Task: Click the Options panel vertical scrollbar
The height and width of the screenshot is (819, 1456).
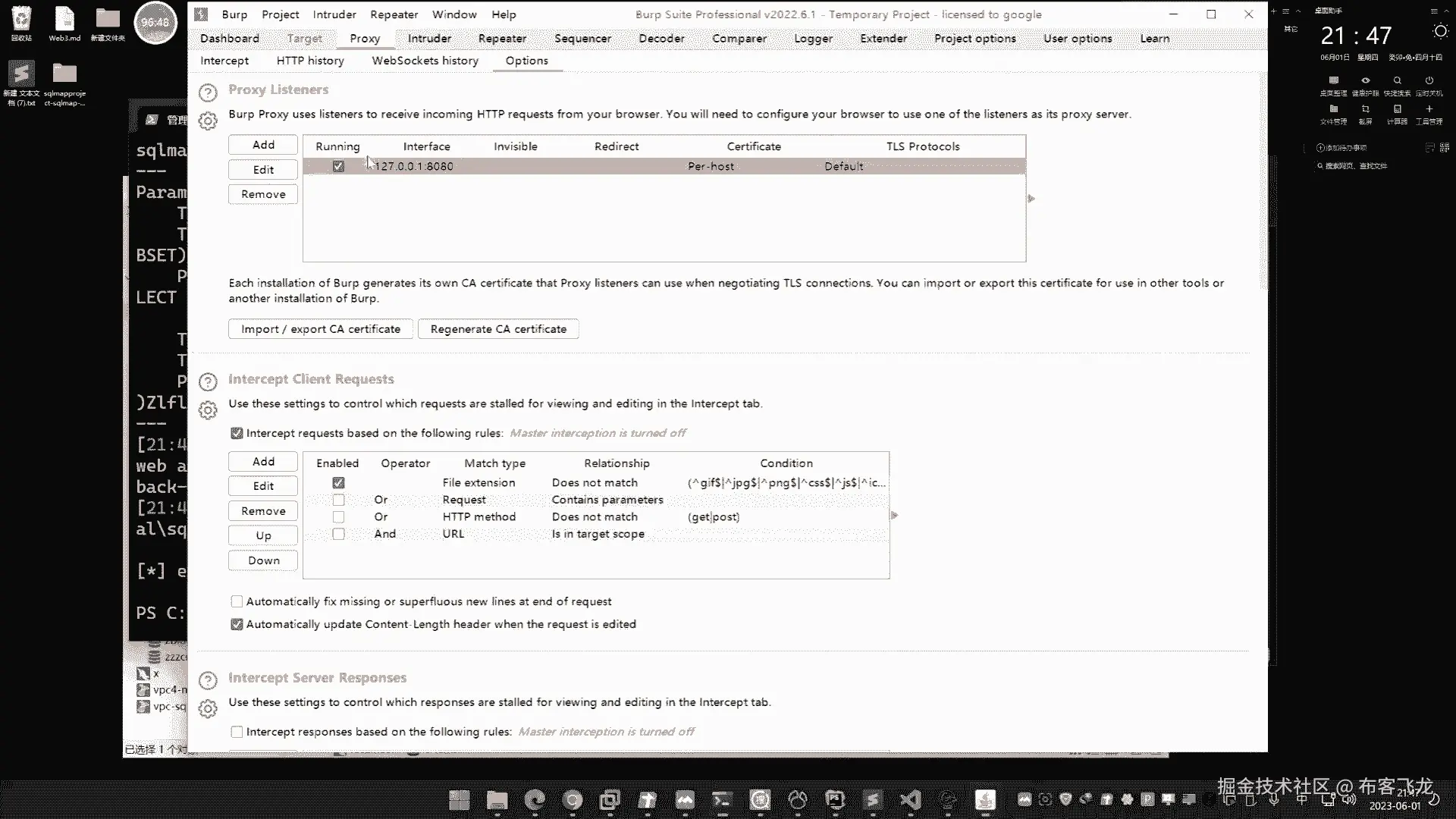Action: (x=1263, y=182)
